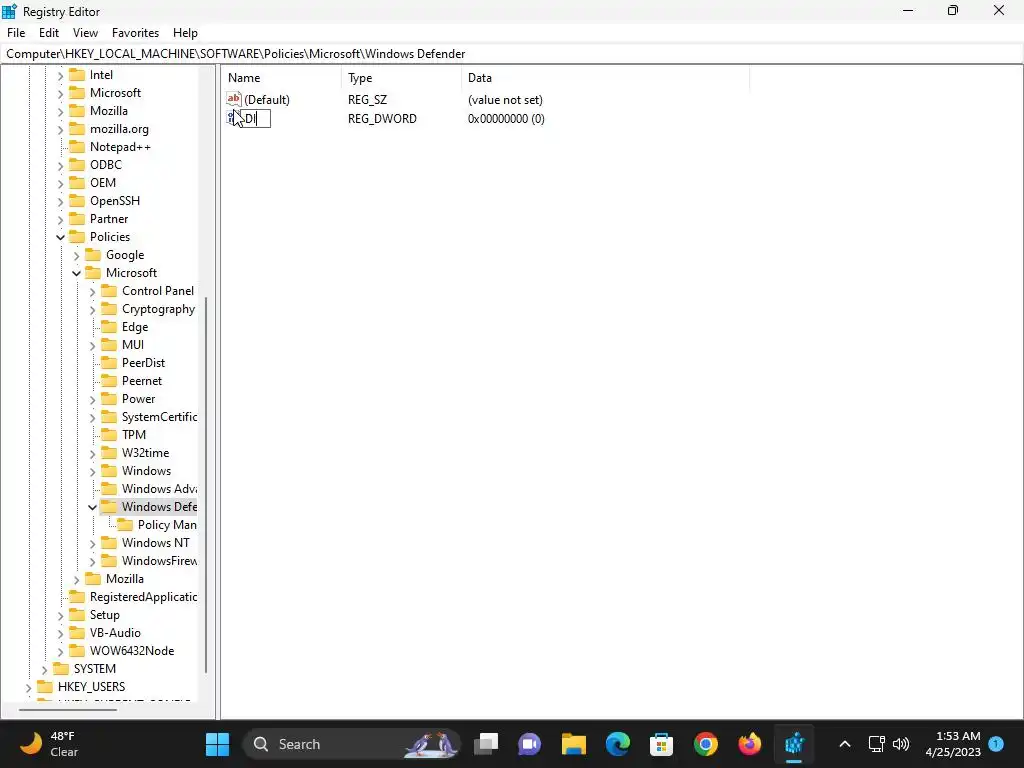Select the VB-Audio folder icon
This screenshot has height=768, width=1024.
(77, 632)
